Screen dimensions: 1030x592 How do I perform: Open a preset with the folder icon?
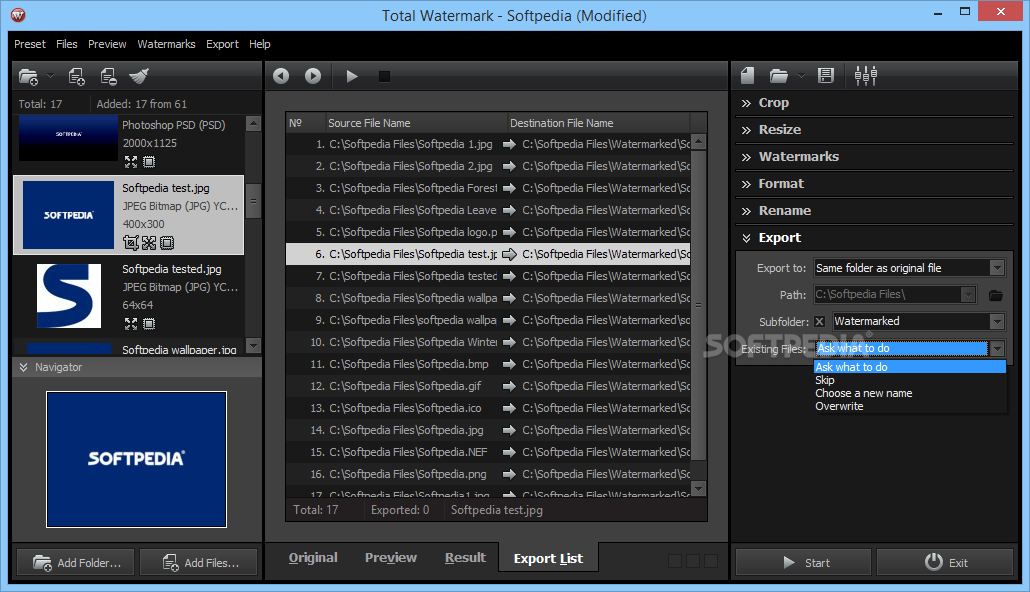pyautogui.click(x=778, y=76)
